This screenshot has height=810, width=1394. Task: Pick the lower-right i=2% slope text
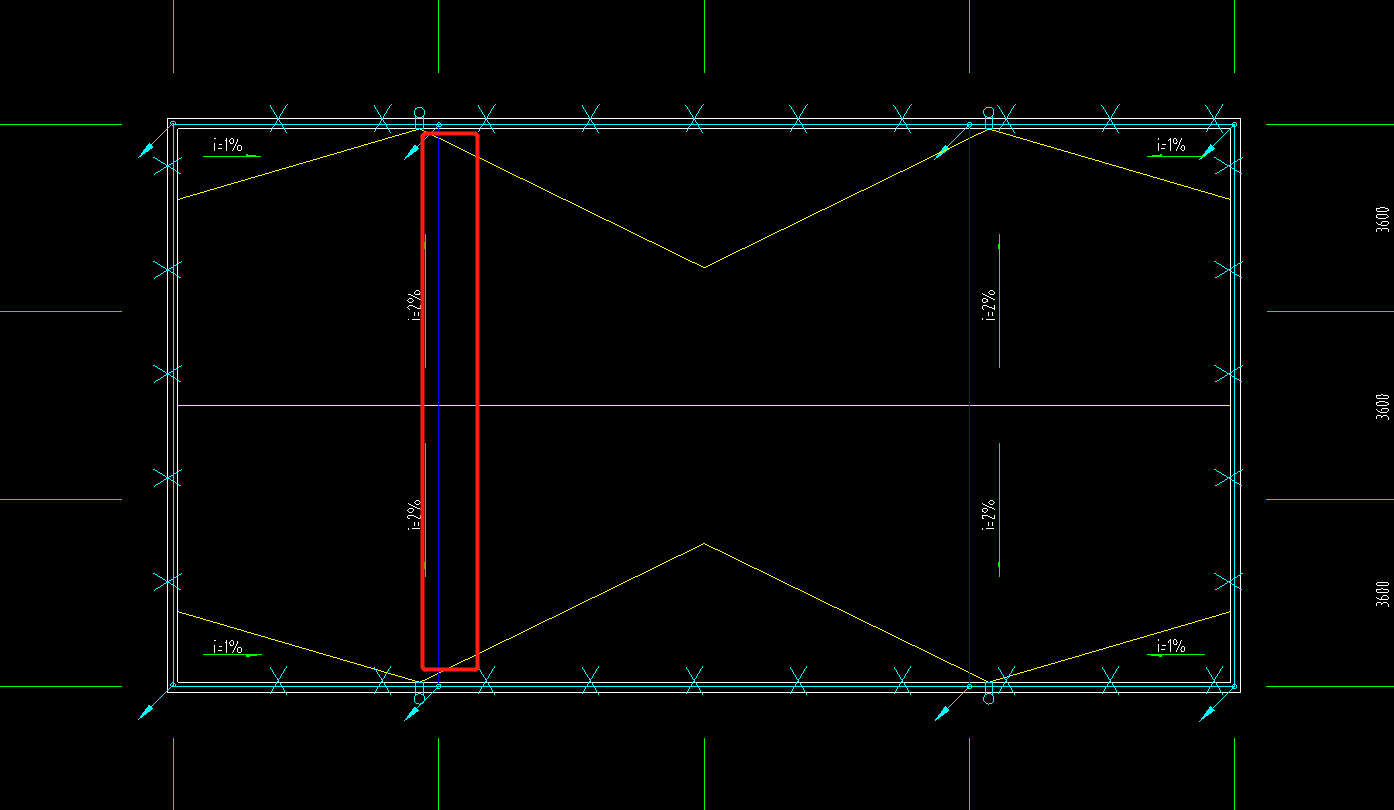point(989,515)
